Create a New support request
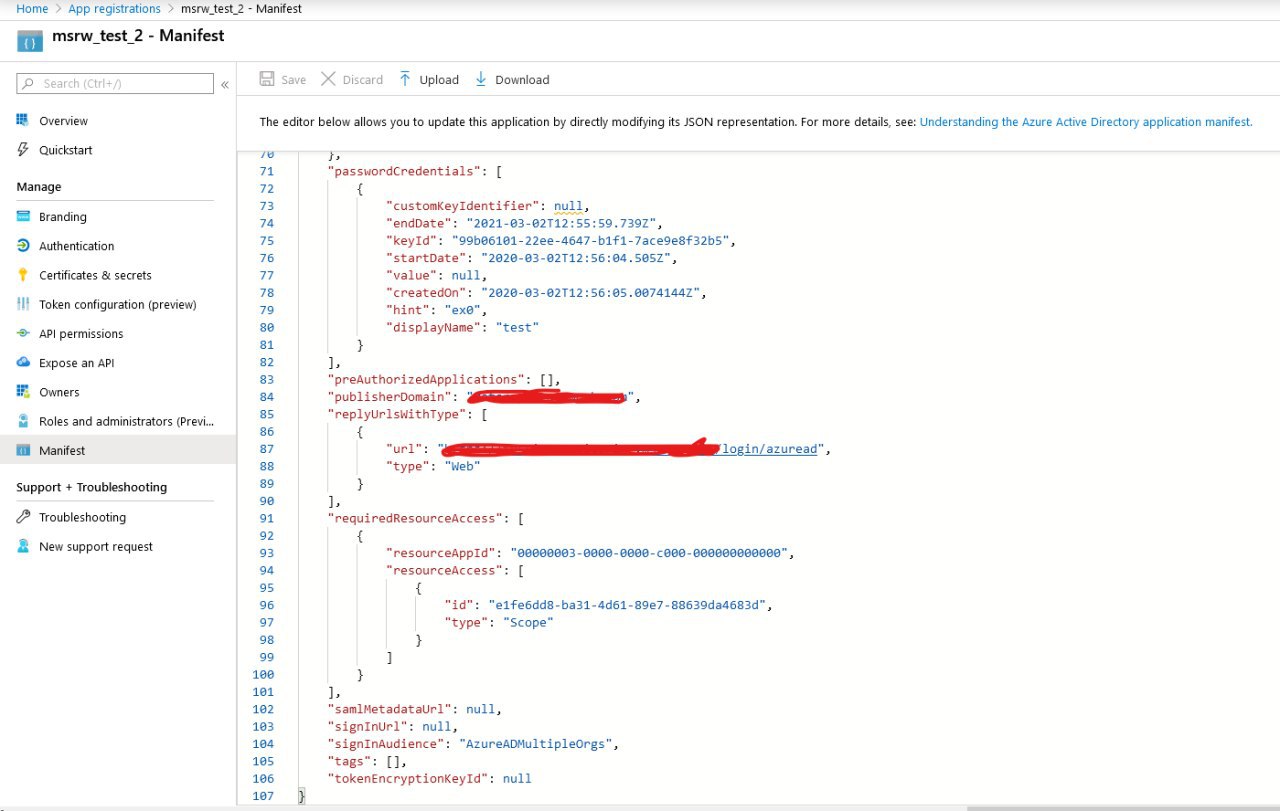Image resolution: width=1280 pixels, height=811 pixels. (x=96, y=546)
